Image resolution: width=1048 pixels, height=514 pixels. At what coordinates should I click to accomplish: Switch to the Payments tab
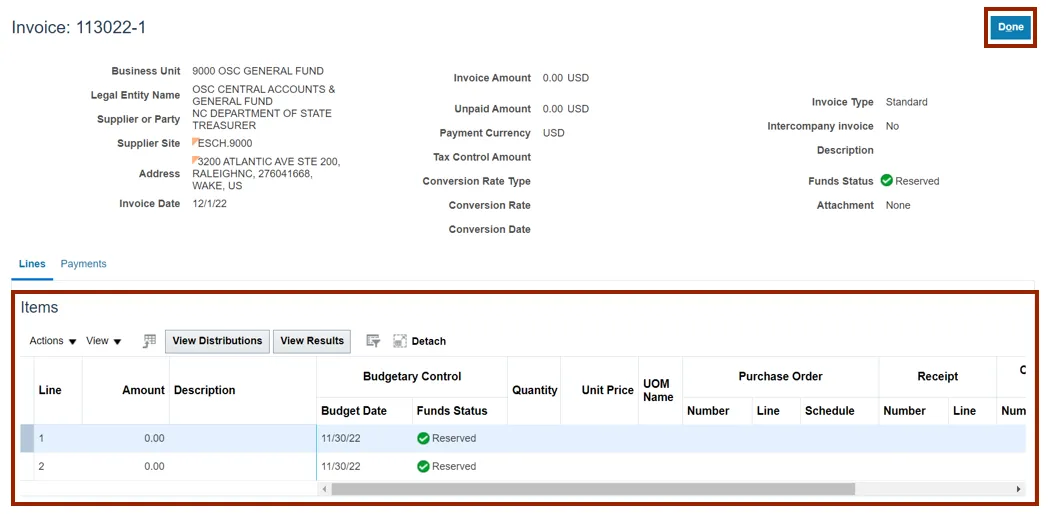pyautogui.click(x=83, y=264)
